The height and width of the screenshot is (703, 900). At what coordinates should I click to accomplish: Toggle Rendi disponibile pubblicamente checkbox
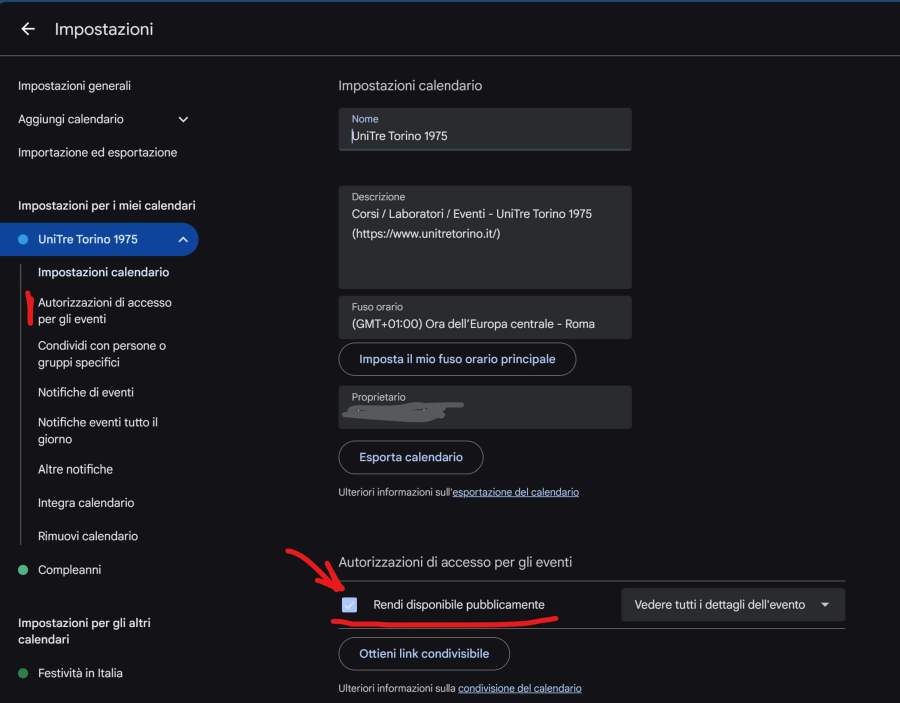(349, 604)
